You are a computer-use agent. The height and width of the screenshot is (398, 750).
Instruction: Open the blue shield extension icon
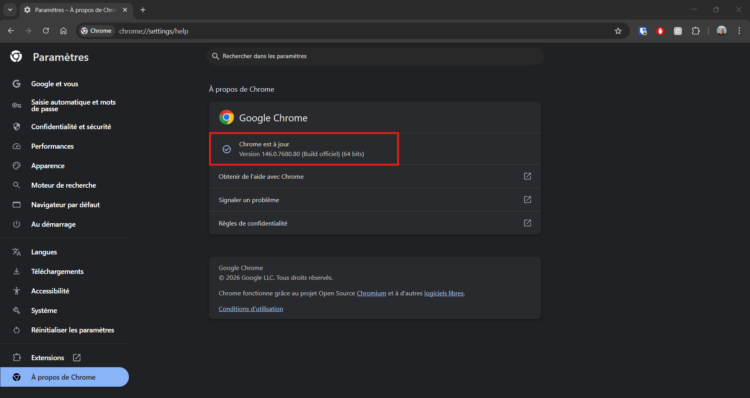pos(643,31)
